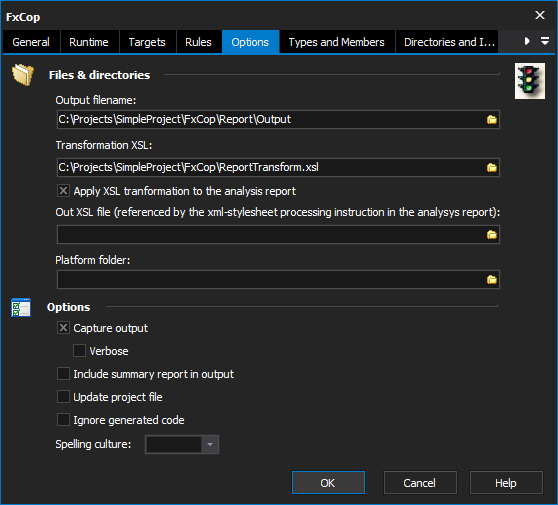Enable Ignore generated code
This screenshot has height=505, width=558.
63,420
